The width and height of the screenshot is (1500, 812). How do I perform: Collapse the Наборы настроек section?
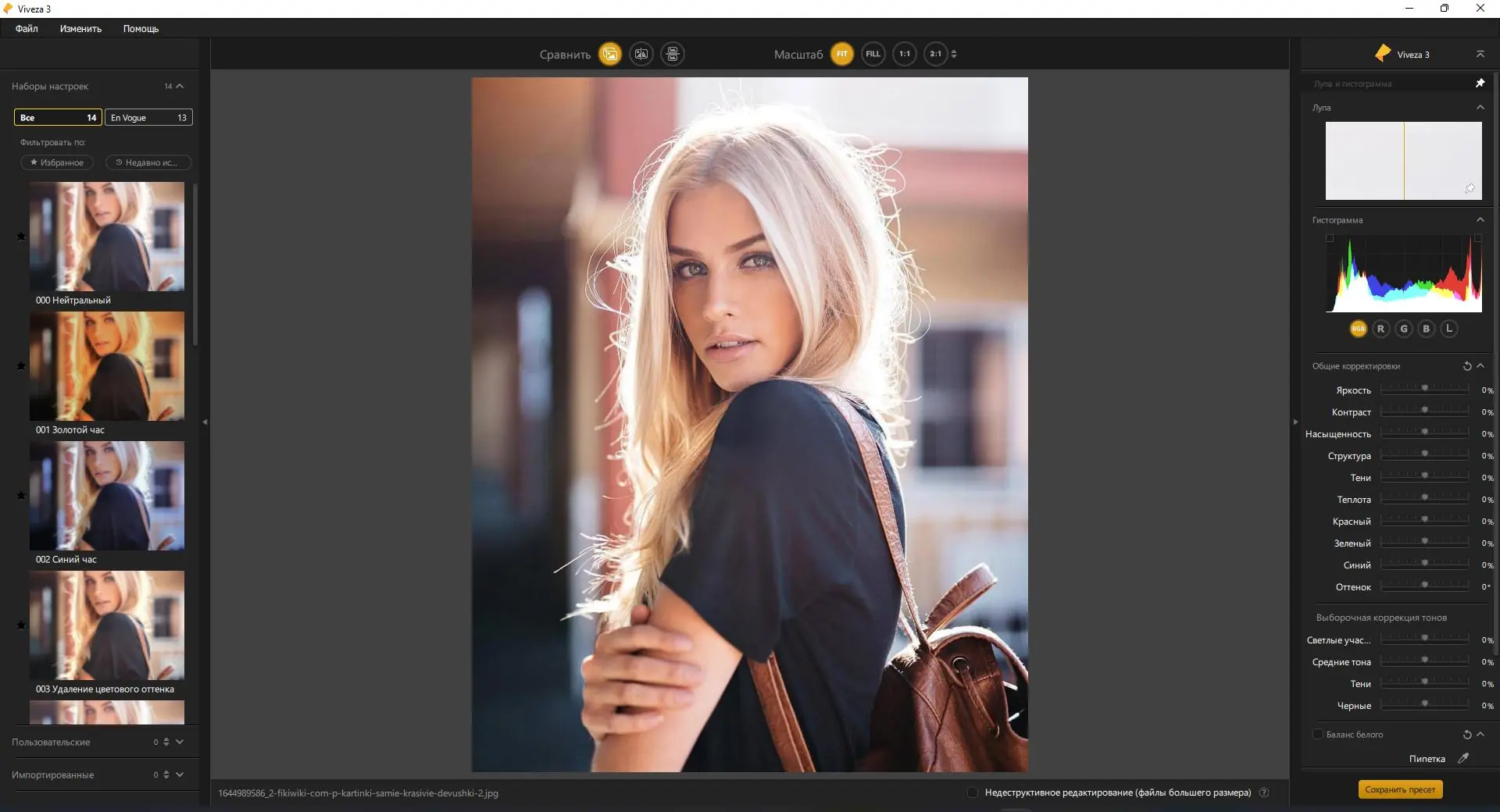pos(180,86)
